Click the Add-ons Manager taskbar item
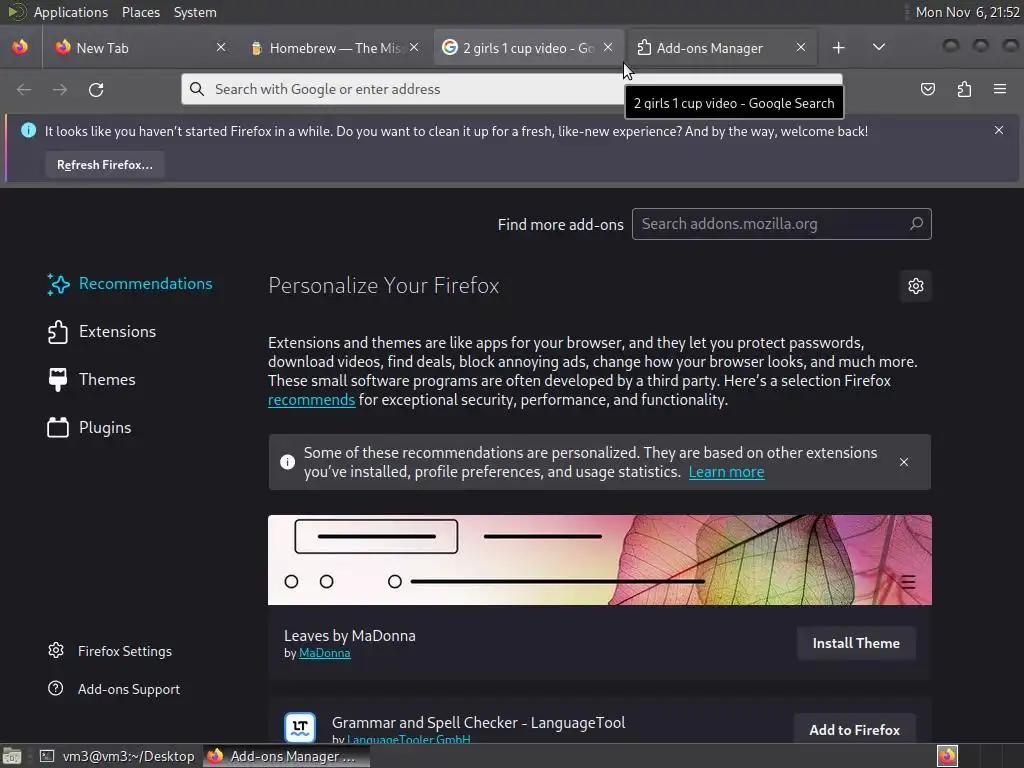This screenshot has width=1024, height=768. 285,756
